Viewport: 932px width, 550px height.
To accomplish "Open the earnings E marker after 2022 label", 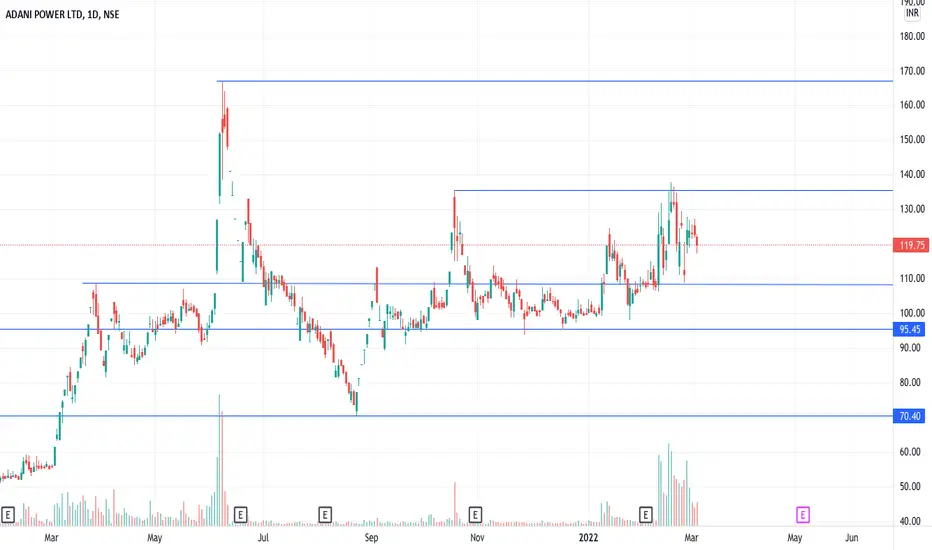I will point(646,515).
